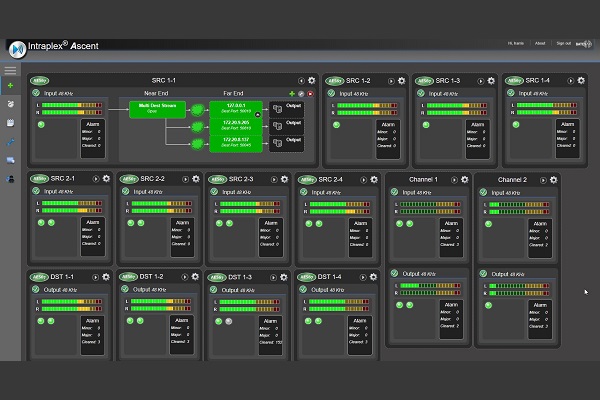This screenshot has width=600, height=400.
Task: Open the wrench tools icon in the sidebar
Action: pos(10,142)
